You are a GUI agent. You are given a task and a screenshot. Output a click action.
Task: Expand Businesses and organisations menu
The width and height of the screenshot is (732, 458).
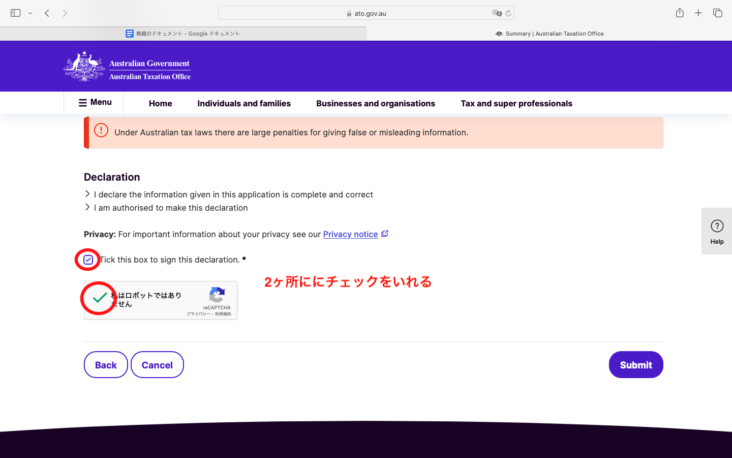click(375, 103)
